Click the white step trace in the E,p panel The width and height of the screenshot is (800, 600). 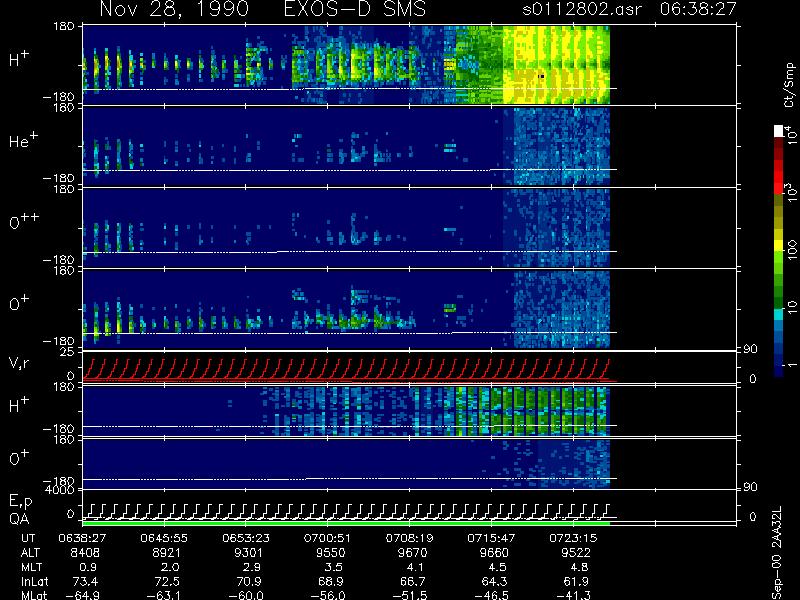346,511
